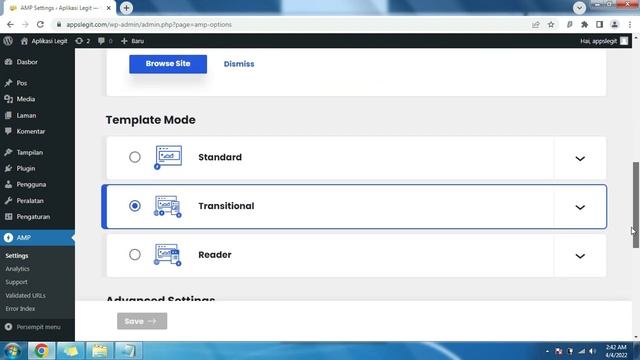Select the Standard radio button

[135, 157]
